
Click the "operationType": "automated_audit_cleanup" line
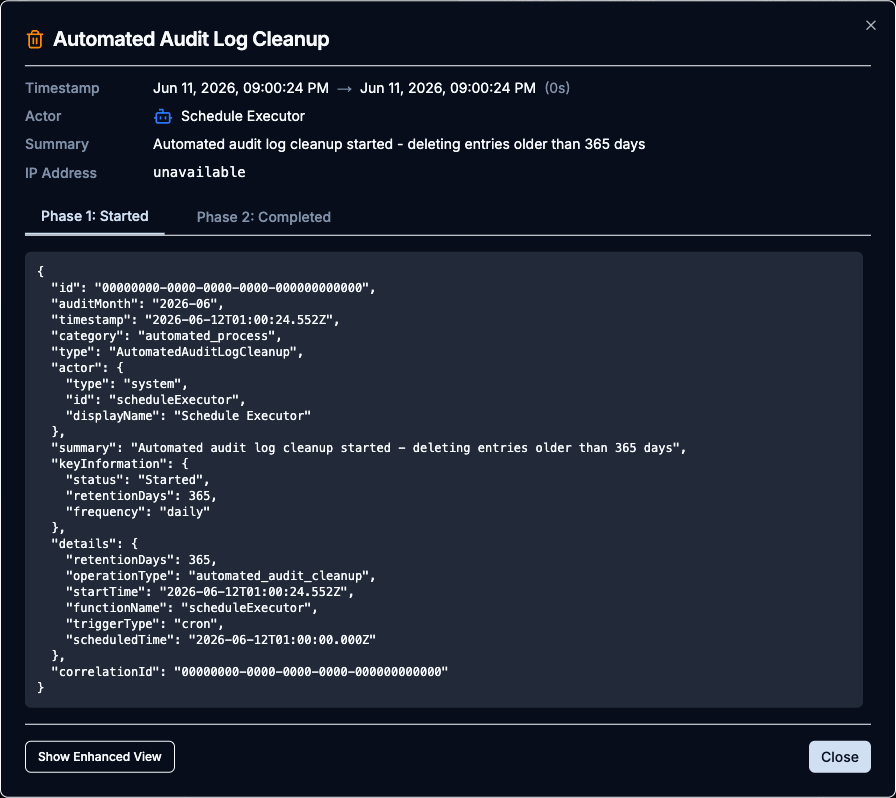[x=221, y=576]
